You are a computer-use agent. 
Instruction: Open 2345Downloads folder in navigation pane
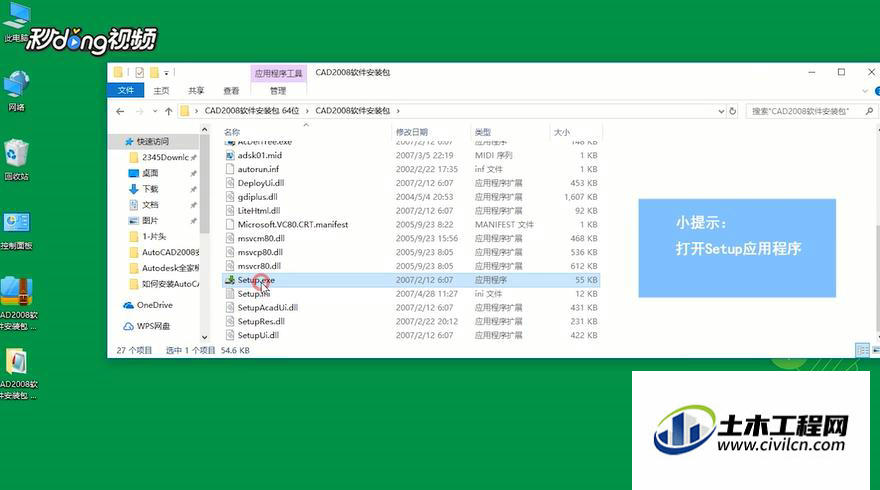pos(163,157)
